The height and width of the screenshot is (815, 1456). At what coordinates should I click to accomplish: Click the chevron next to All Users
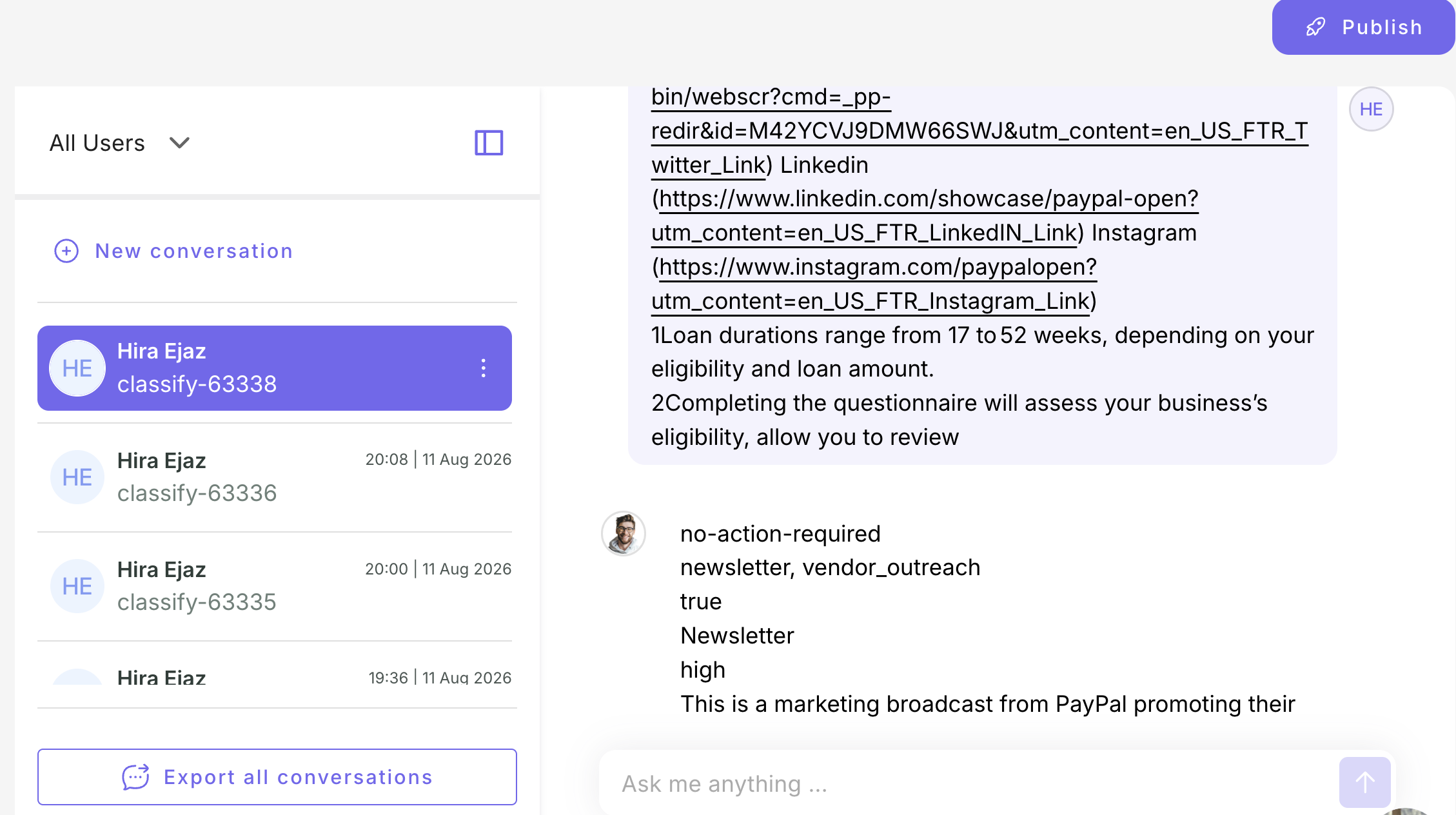tap(179, 142)
